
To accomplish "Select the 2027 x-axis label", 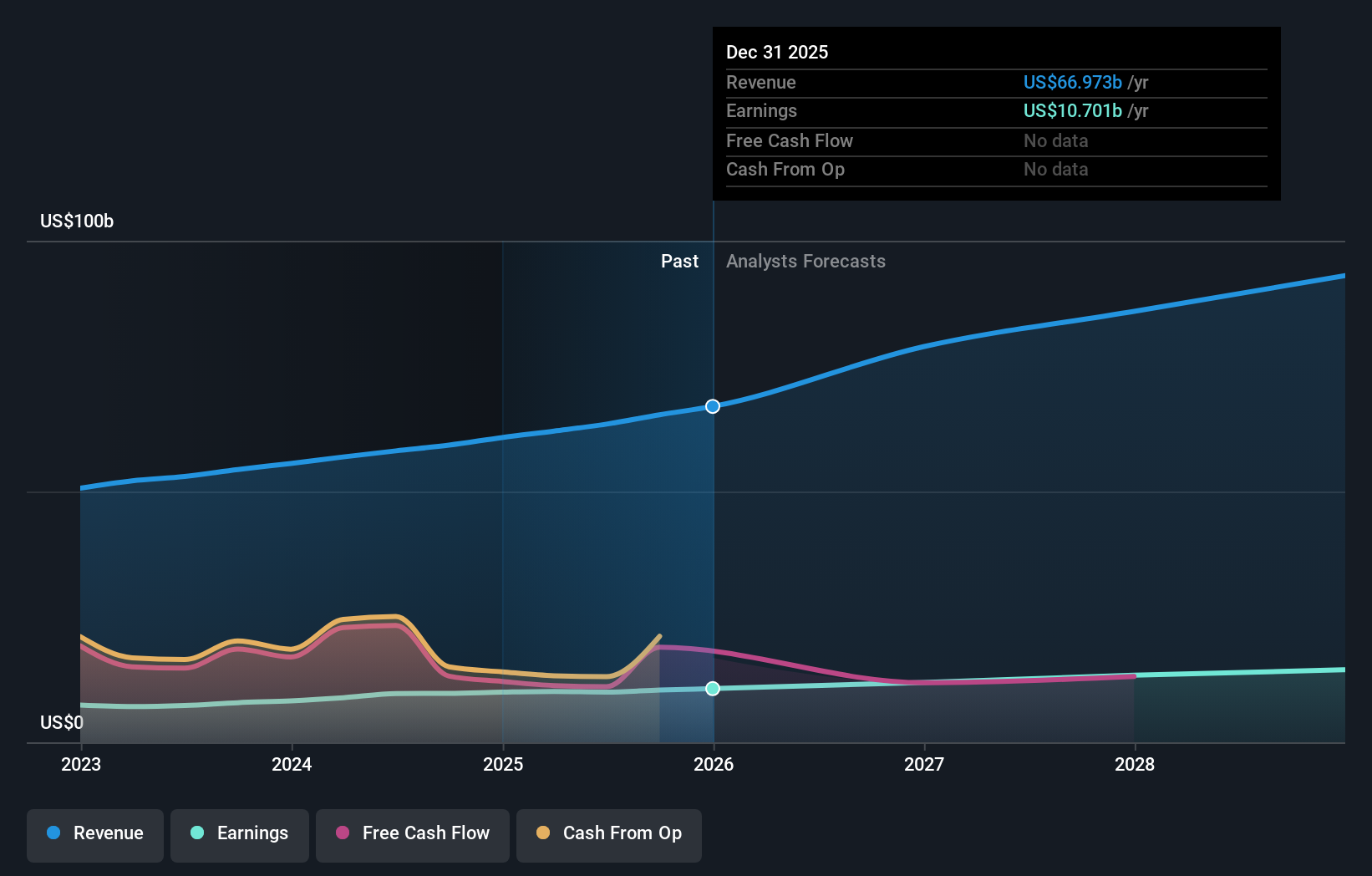I will [924, 765].
